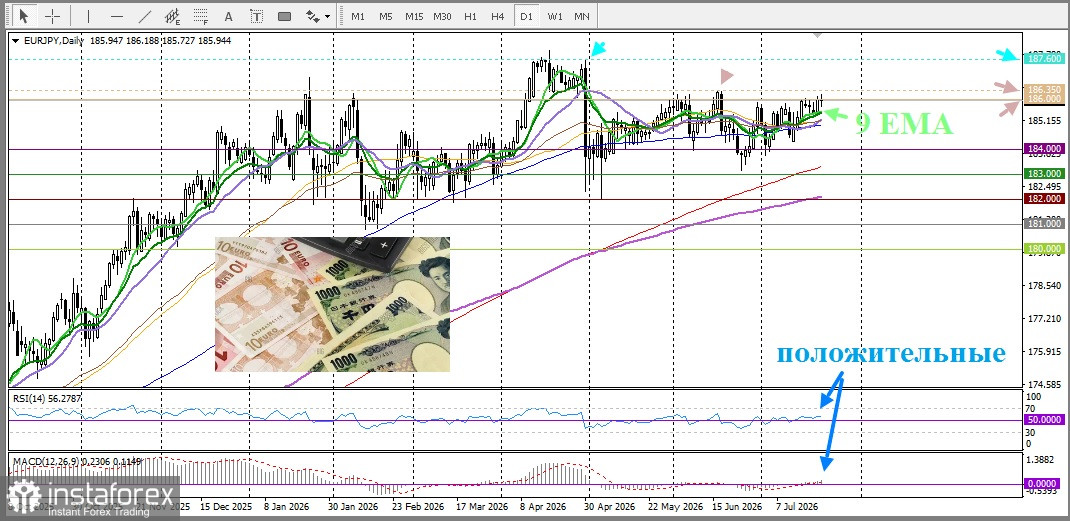Viewport: 1070px width, 521px height.
Task: Click the EURJPY,Daily symbol label
Action: click(54, 41)
